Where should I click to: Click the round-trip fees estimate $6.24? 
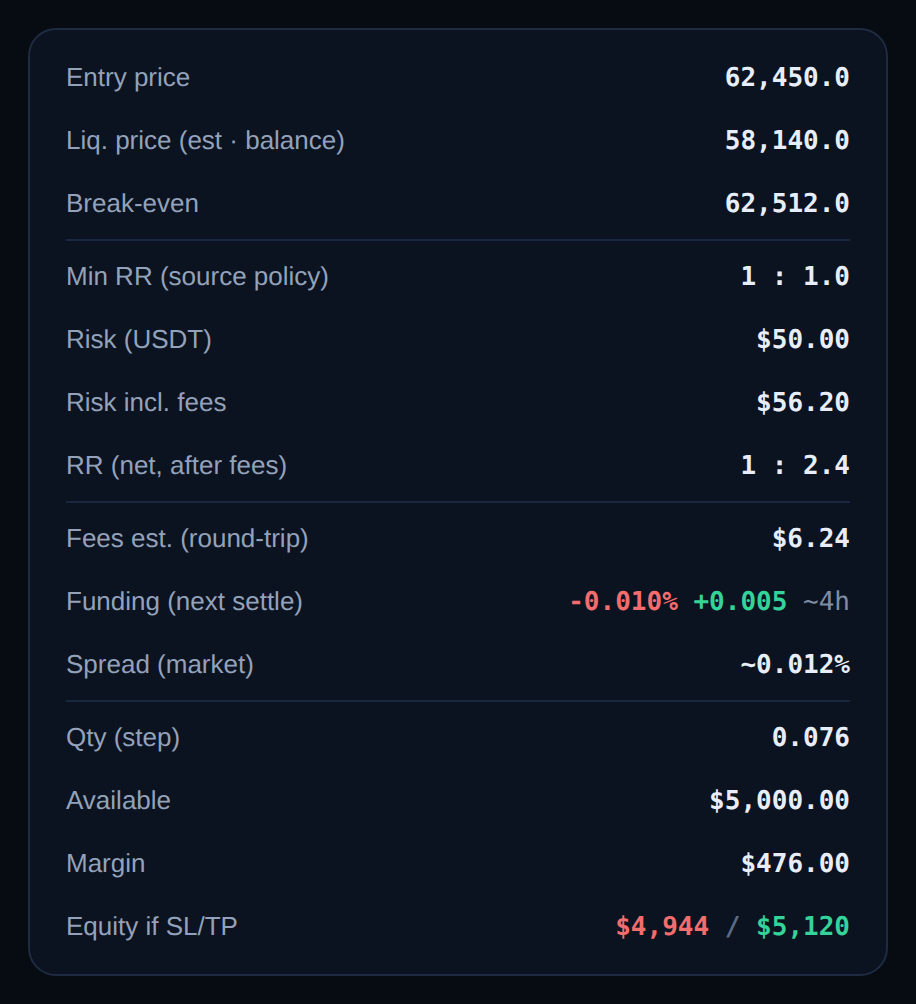pos(810,538)
